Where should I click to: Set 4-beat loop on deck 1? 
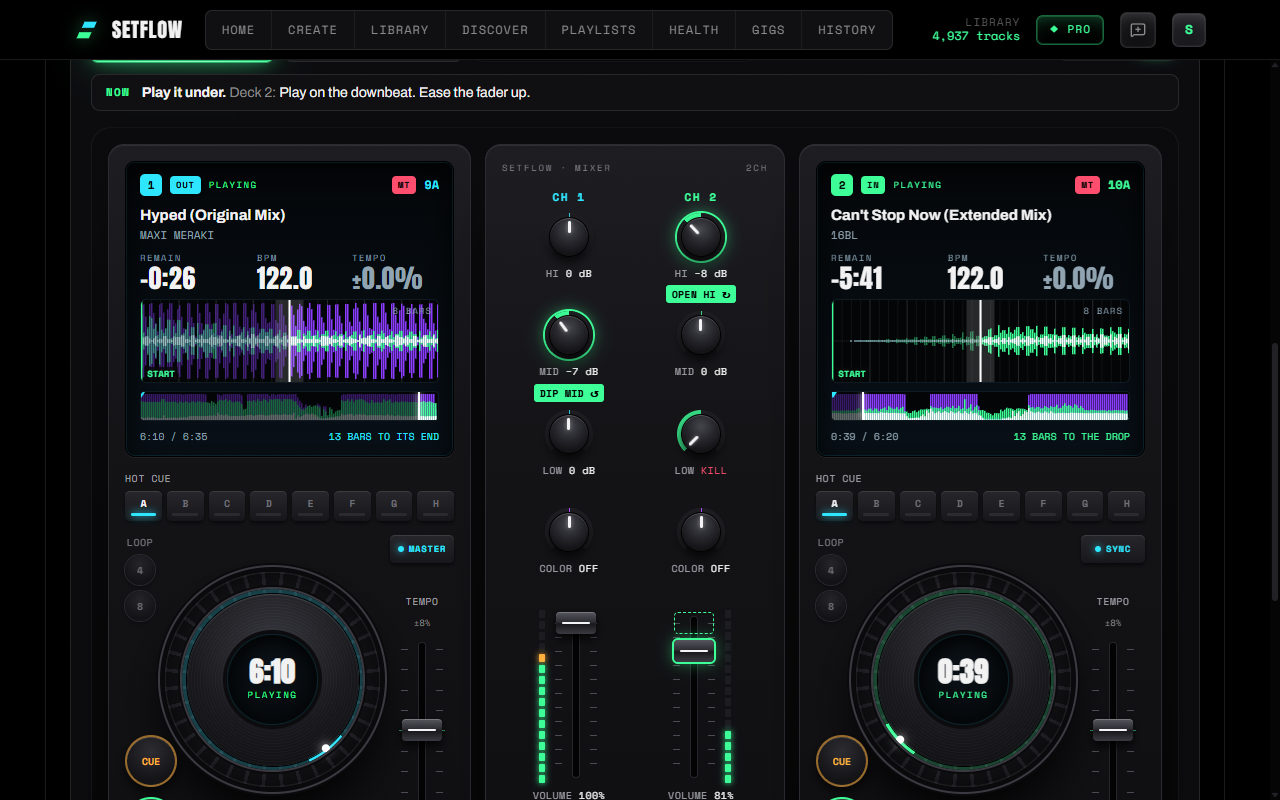click(140, 571)
